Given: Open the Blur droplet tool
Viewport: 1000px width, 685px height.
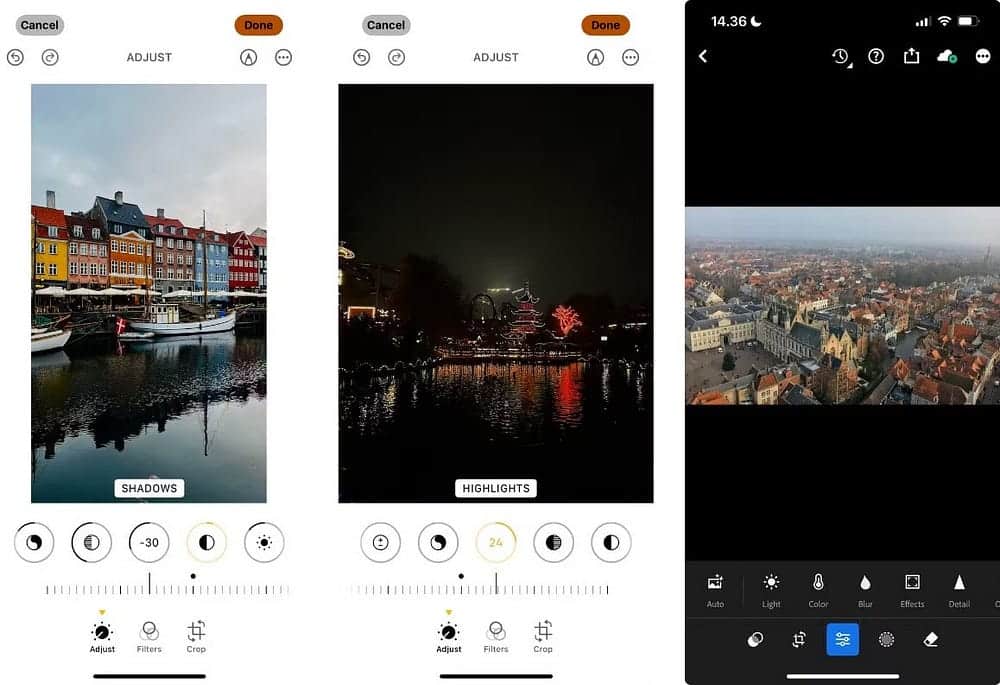Looking at the screenshot, I should (865, 589).
